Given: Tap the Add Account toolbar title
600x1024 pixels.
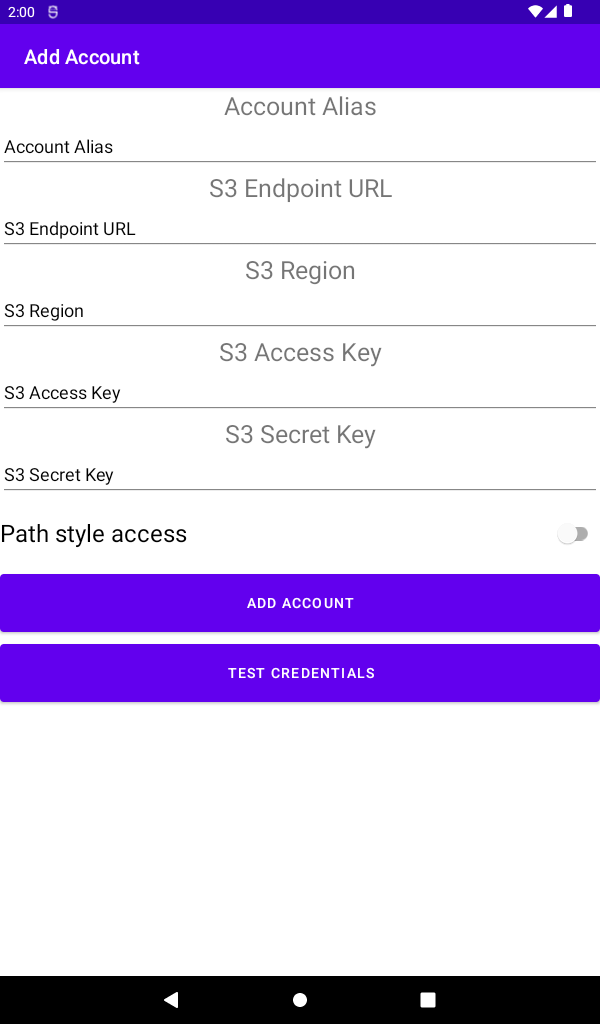Looking at the screenshot, I should coord(82,57).
